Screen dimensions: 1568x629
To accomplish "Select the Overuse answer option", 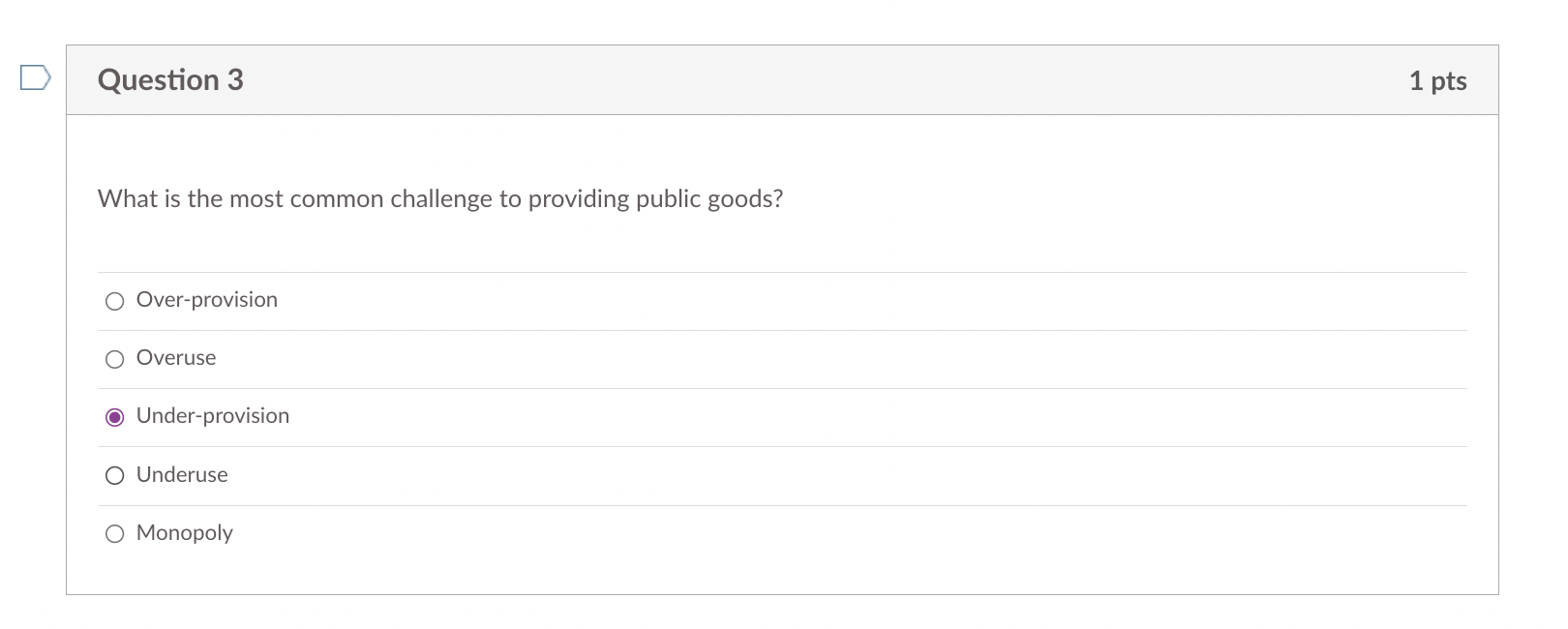I will tap(114, 358).
